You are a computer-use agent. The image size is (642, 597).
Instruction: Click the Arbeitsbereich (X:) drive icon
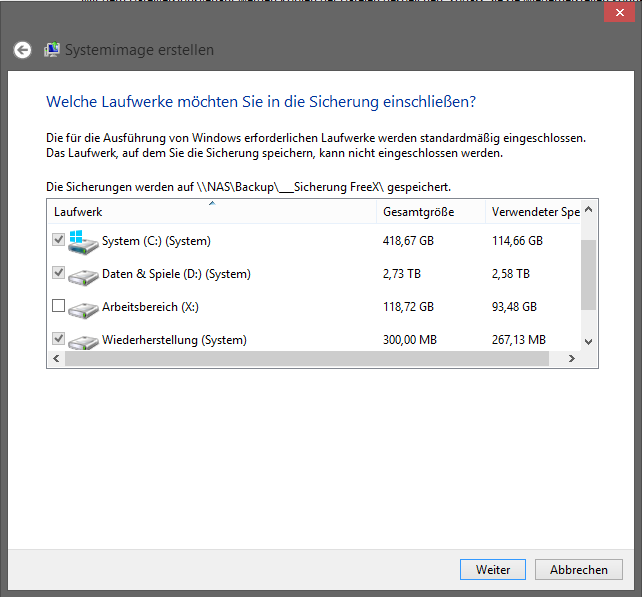tap(83, 310)
